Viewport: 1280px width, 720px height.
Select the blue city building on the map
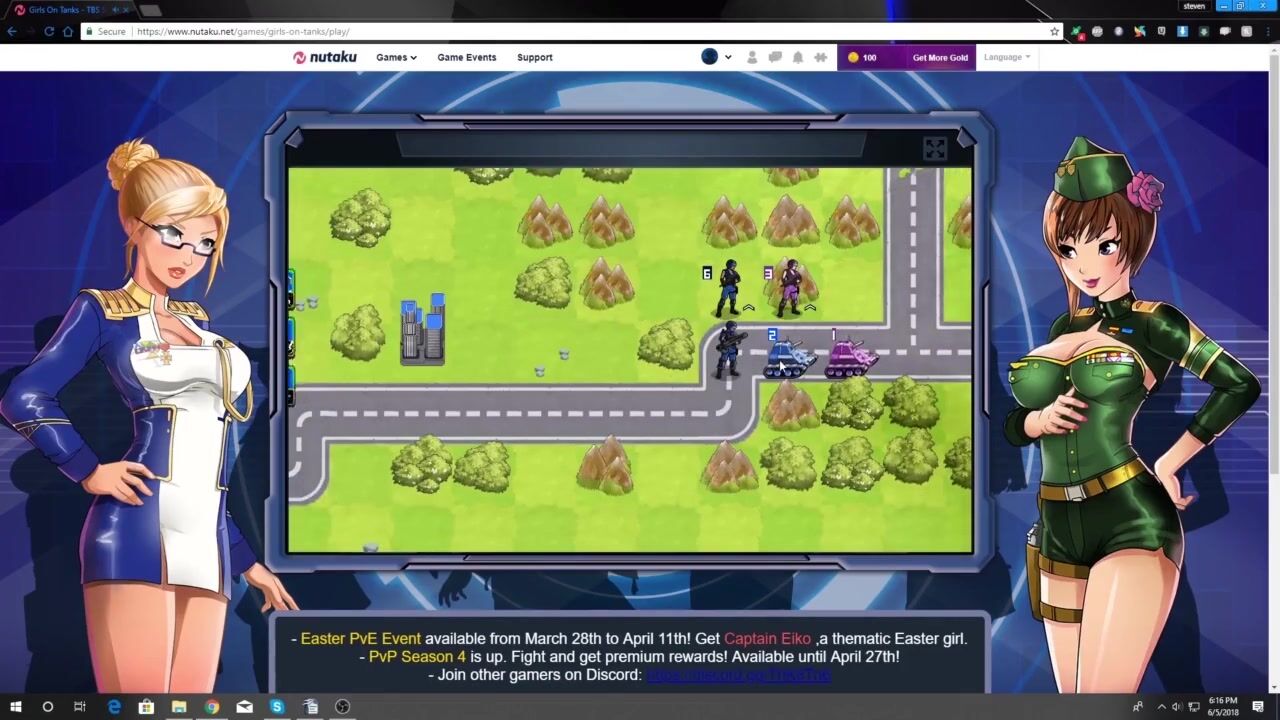coord(422,329)
